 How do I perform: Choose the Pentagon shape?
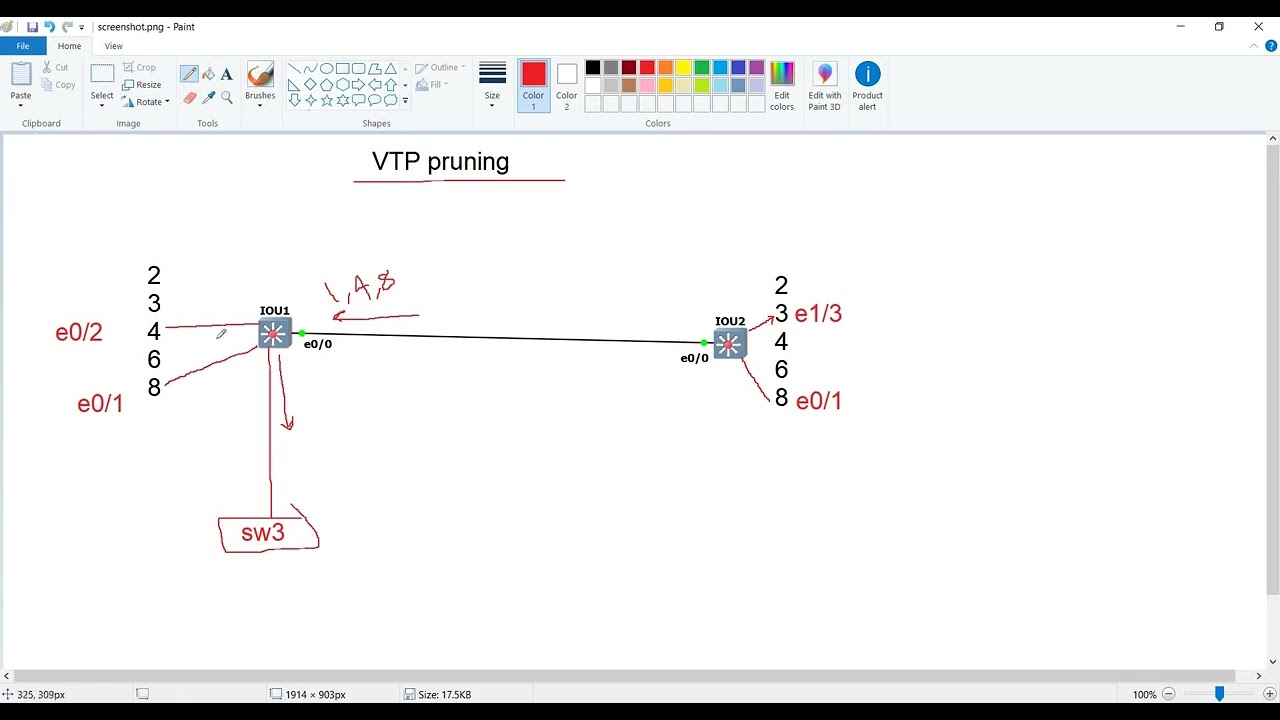(x=326, y=84)
